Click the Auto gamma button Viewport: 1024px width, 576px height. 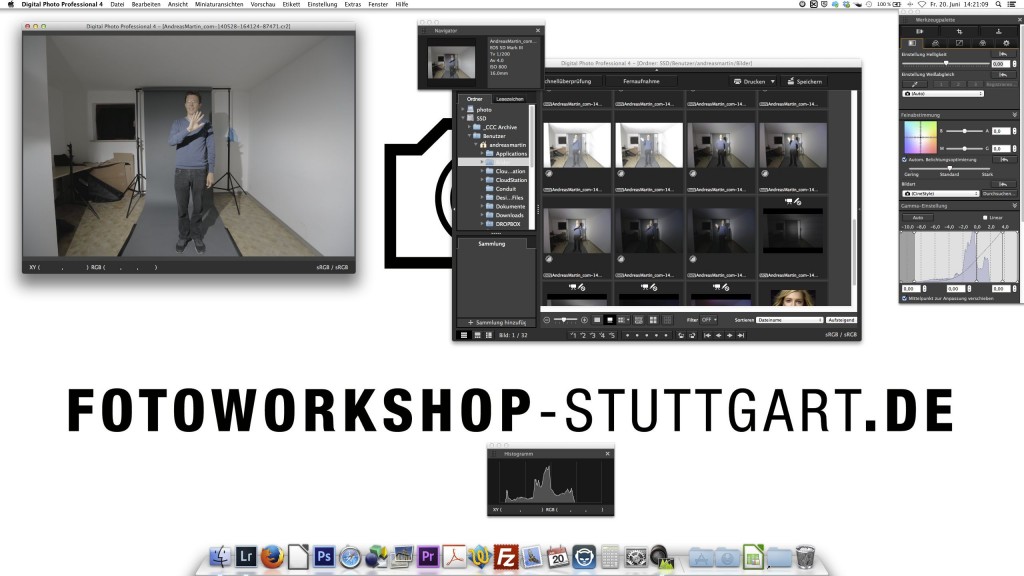[918, 217]
